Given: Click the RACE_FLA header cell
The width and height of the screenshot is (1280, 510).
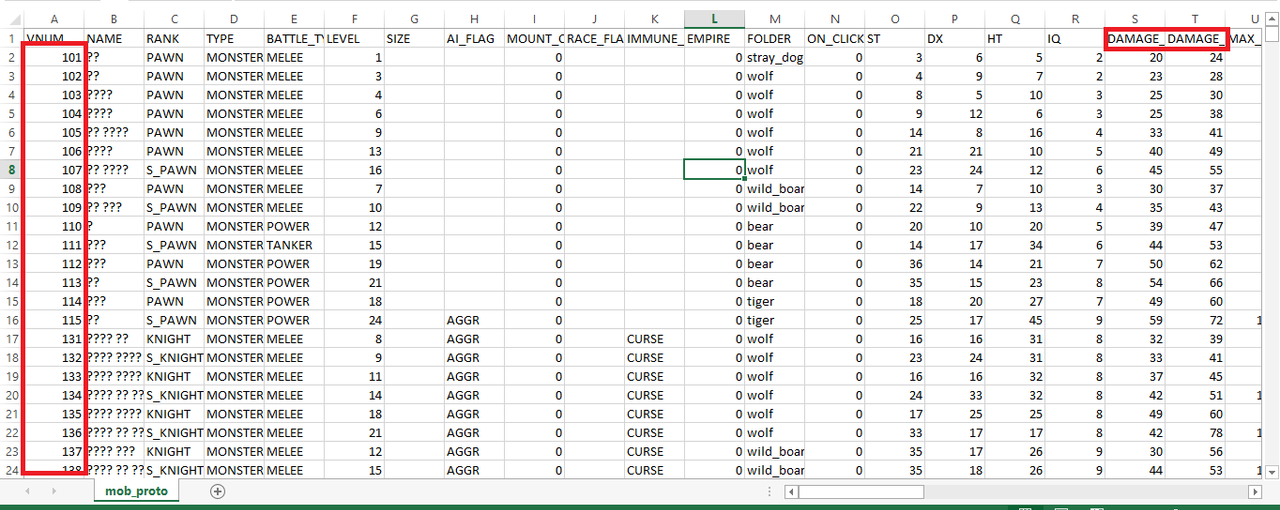Looking at the screenshot, I should [x=594, y=38].
